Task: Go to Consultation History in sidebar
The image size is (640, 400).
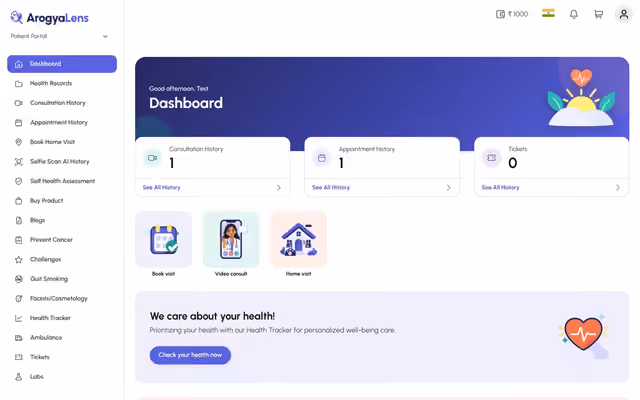Action: pyautogui.click(x=62, y=103)
